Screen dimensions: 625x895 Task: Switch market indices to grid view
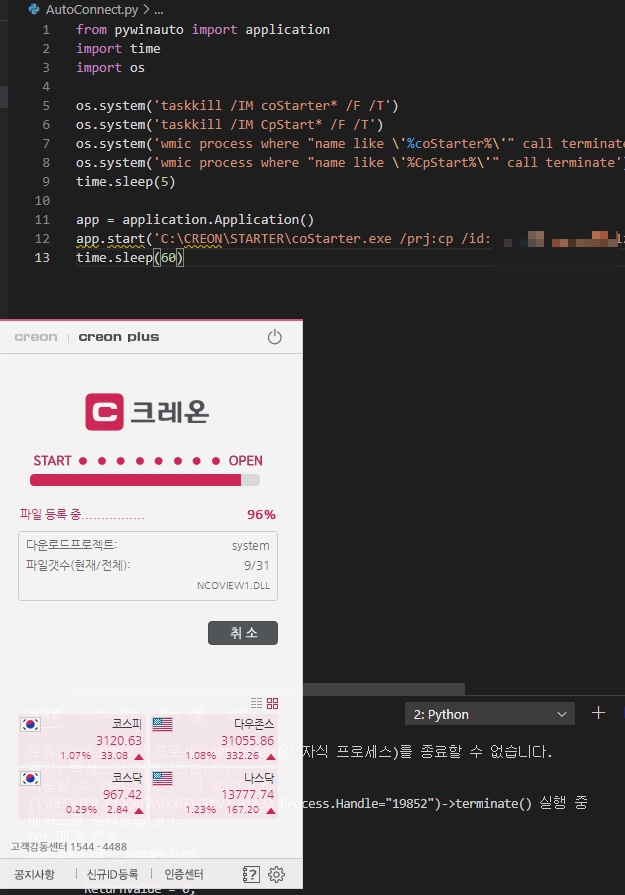point(273,703)
